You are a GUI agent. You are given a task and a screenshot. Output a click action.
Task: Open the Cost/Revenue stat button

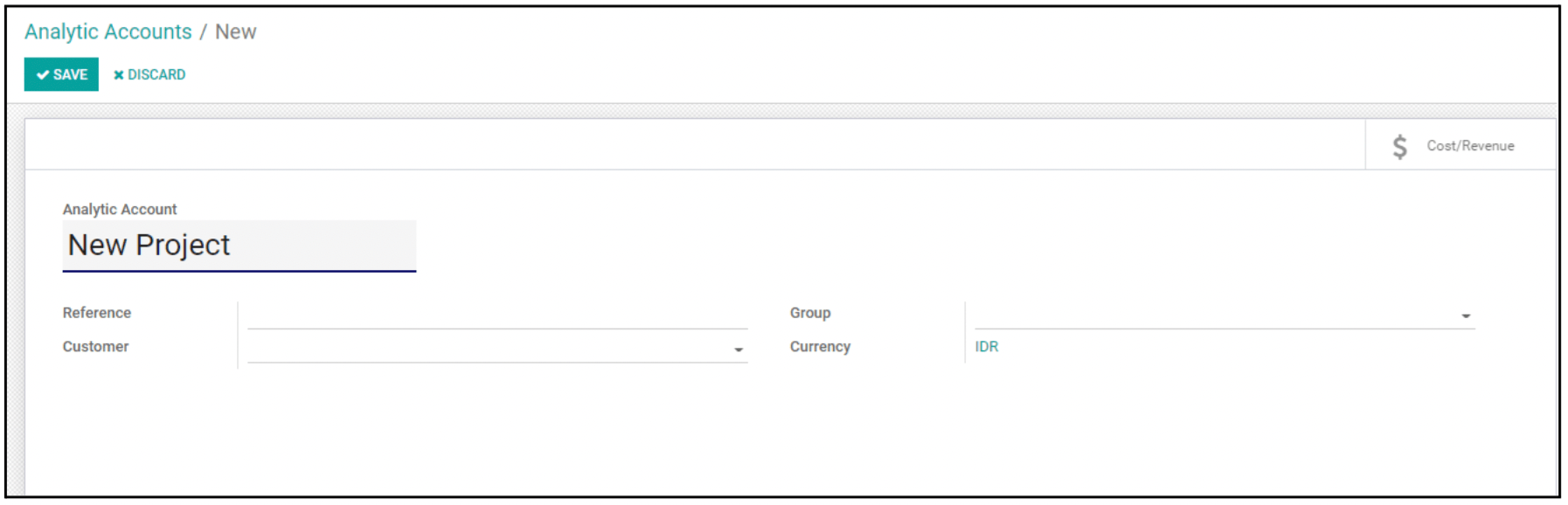(x=1460, y=145)
